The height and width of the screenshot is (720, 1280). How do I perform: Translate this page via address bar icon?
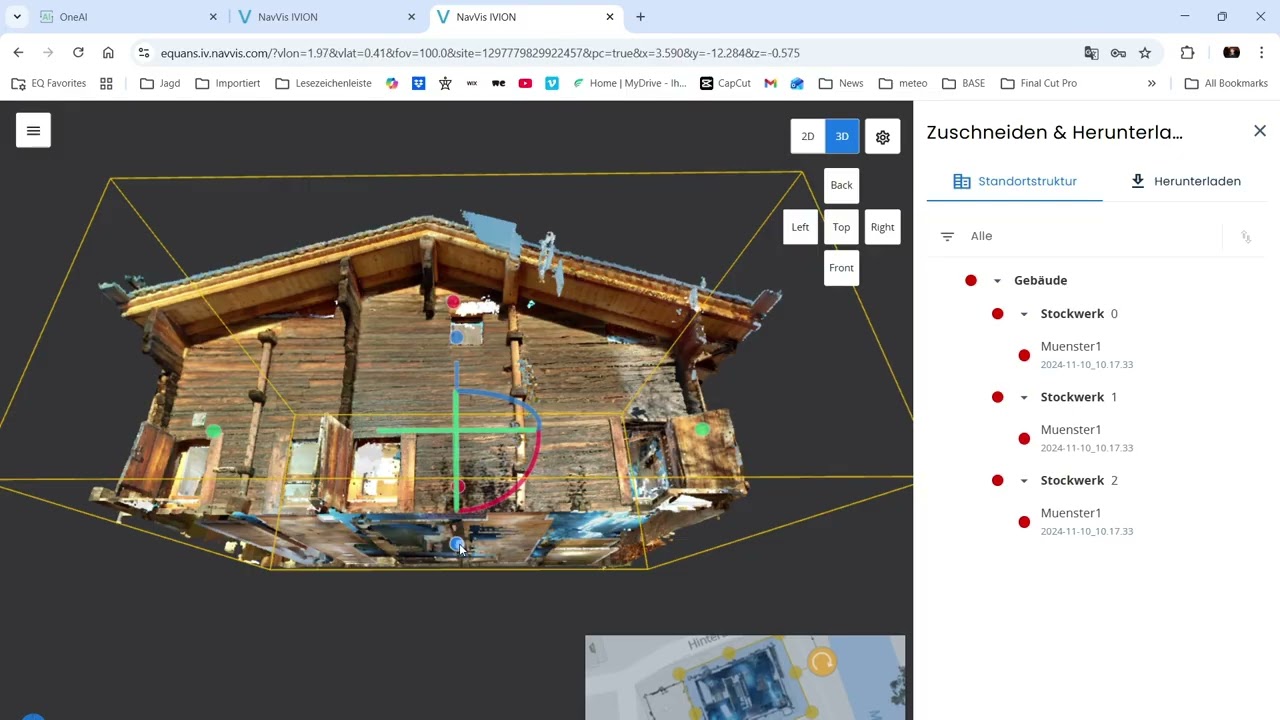click(x=1091, y=53)
